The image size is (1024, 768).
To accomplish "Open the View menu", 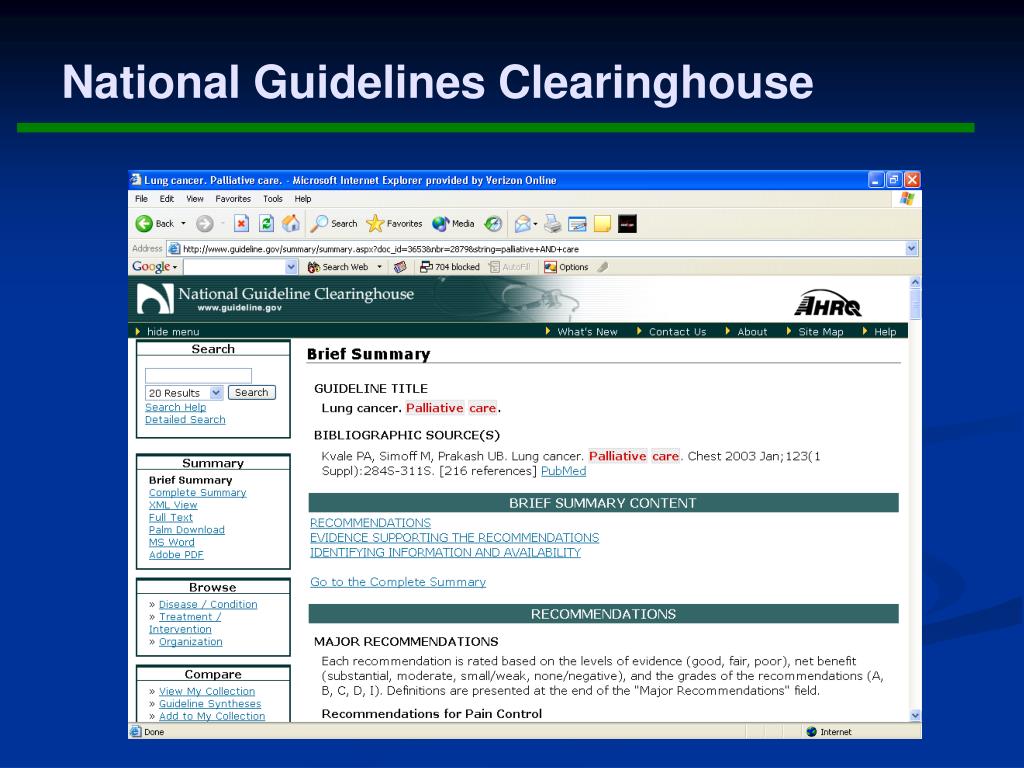I will click(x=195, y=199).
